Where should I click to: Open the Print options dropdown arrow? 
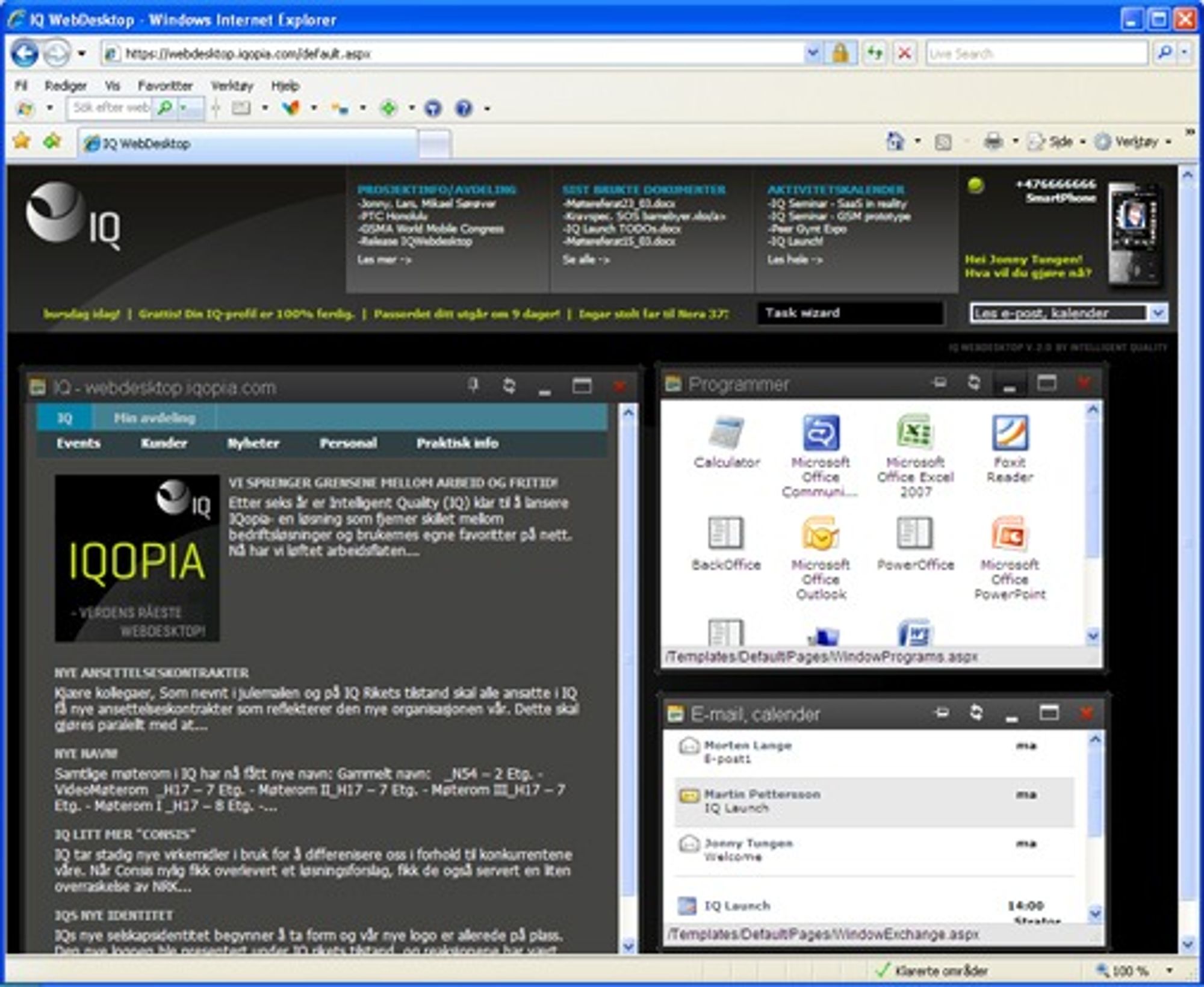point(1015,142)
